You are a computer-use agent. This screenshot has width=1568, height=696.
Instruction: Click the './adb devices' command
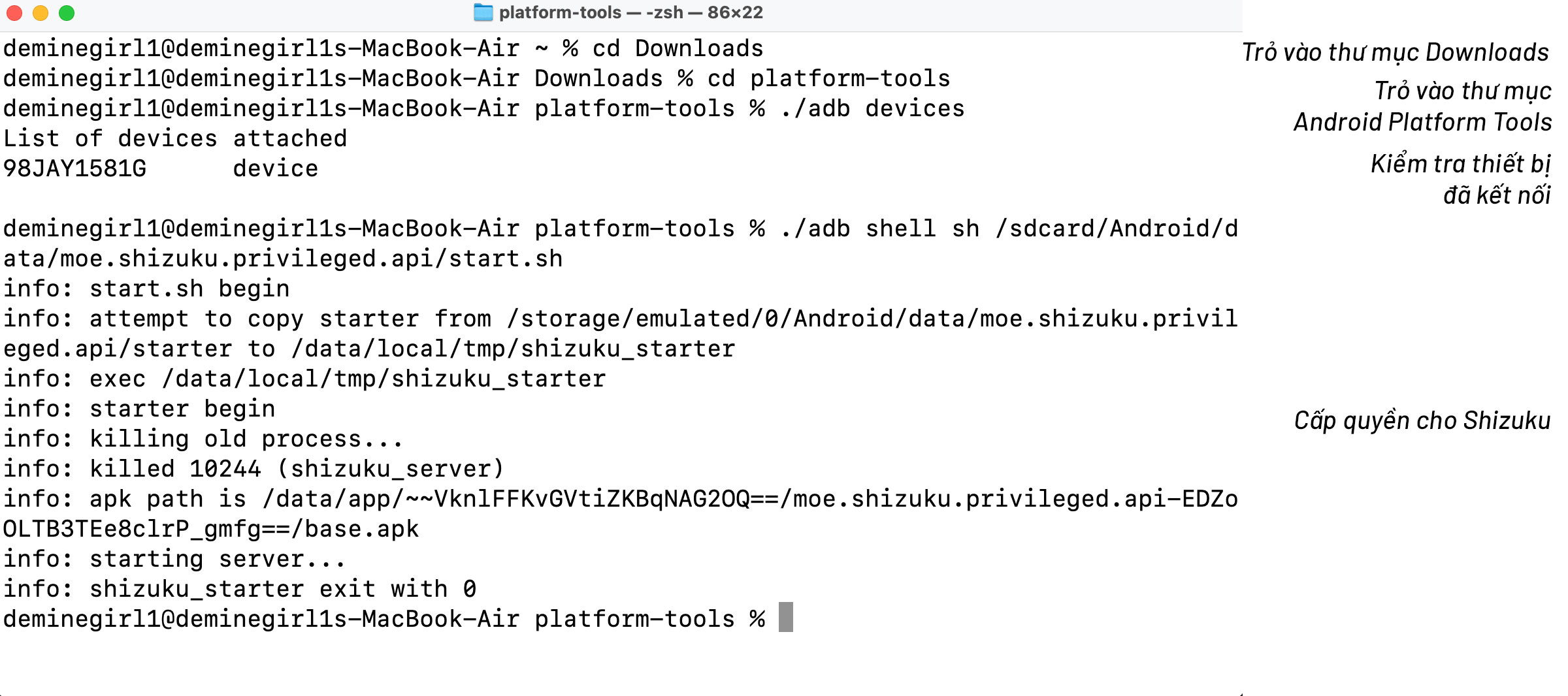(x=872, y=108)
